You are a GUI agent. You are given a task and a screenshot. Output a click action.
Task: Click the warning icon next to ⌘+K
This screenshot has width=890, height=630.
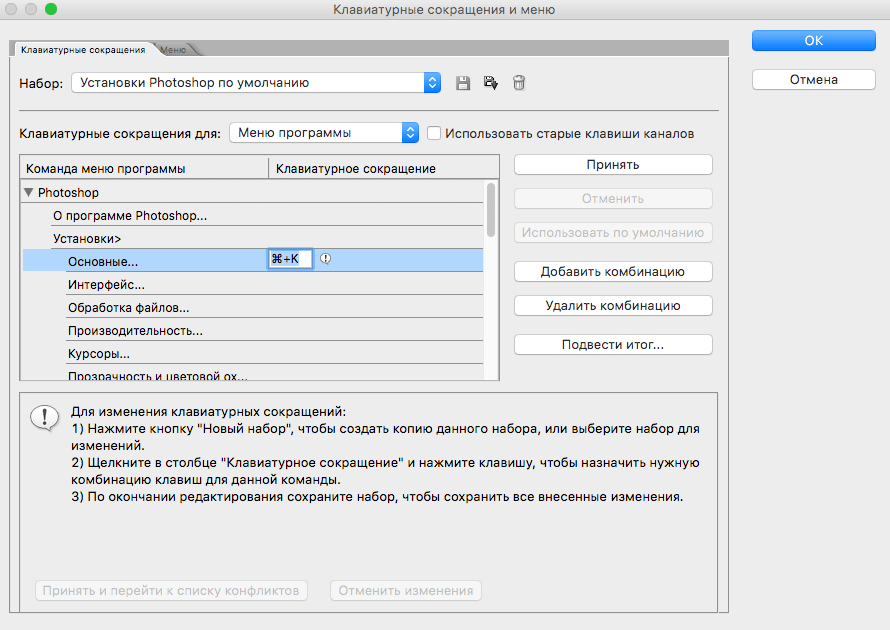[x=326, y=259]
